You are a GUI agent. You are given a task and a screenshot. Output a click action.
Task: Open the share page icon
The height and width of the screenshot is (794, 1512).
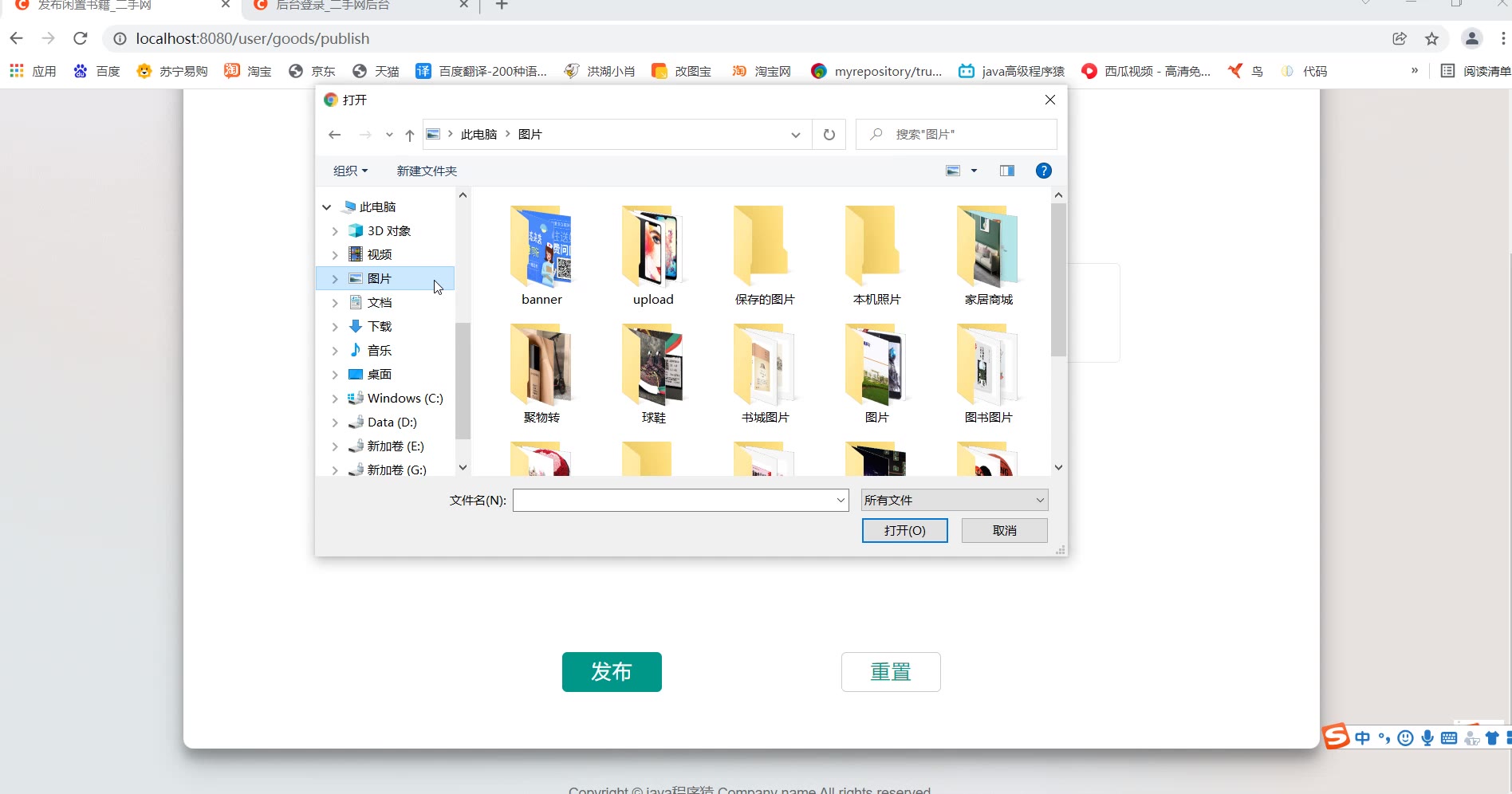coord(1400,38)
